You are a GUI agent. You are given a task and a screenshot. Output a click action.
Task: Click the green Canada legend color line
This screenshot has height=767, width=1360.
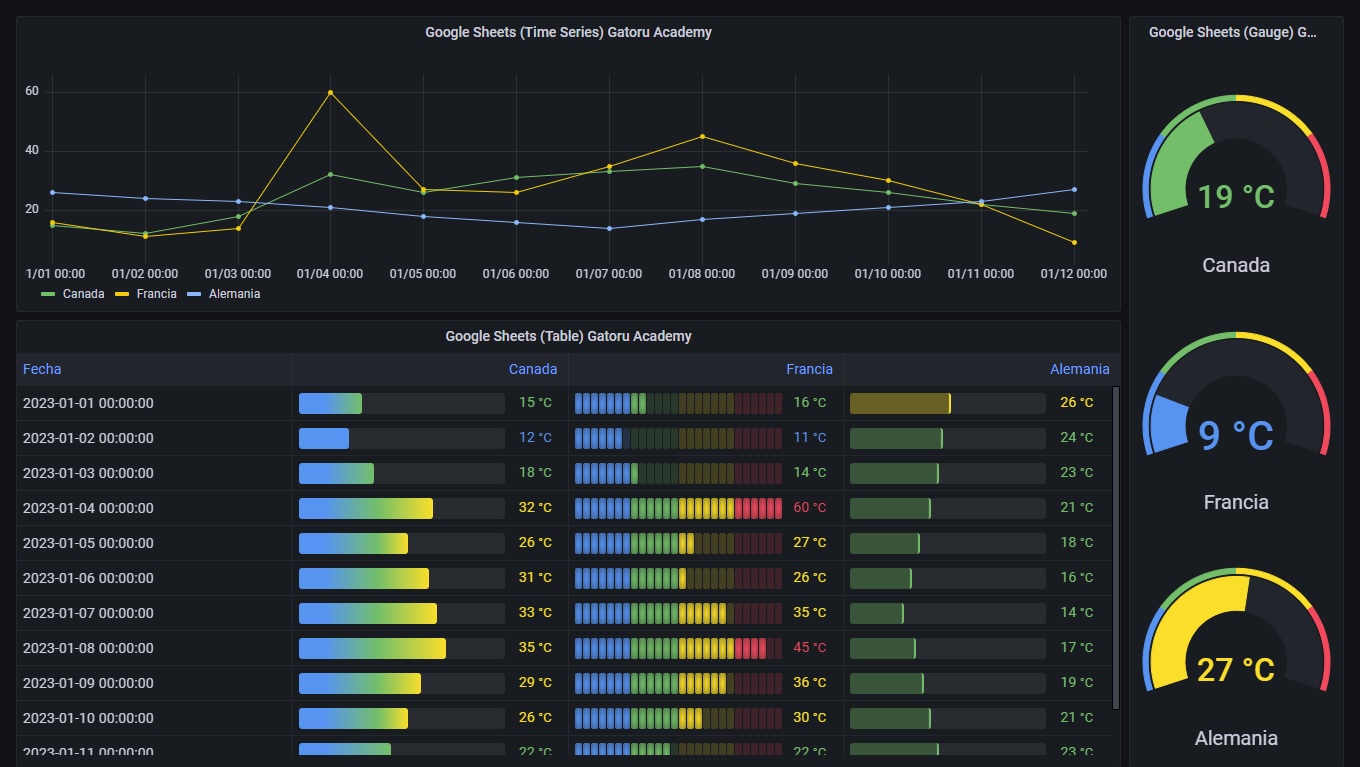click(x=48, y=294)
